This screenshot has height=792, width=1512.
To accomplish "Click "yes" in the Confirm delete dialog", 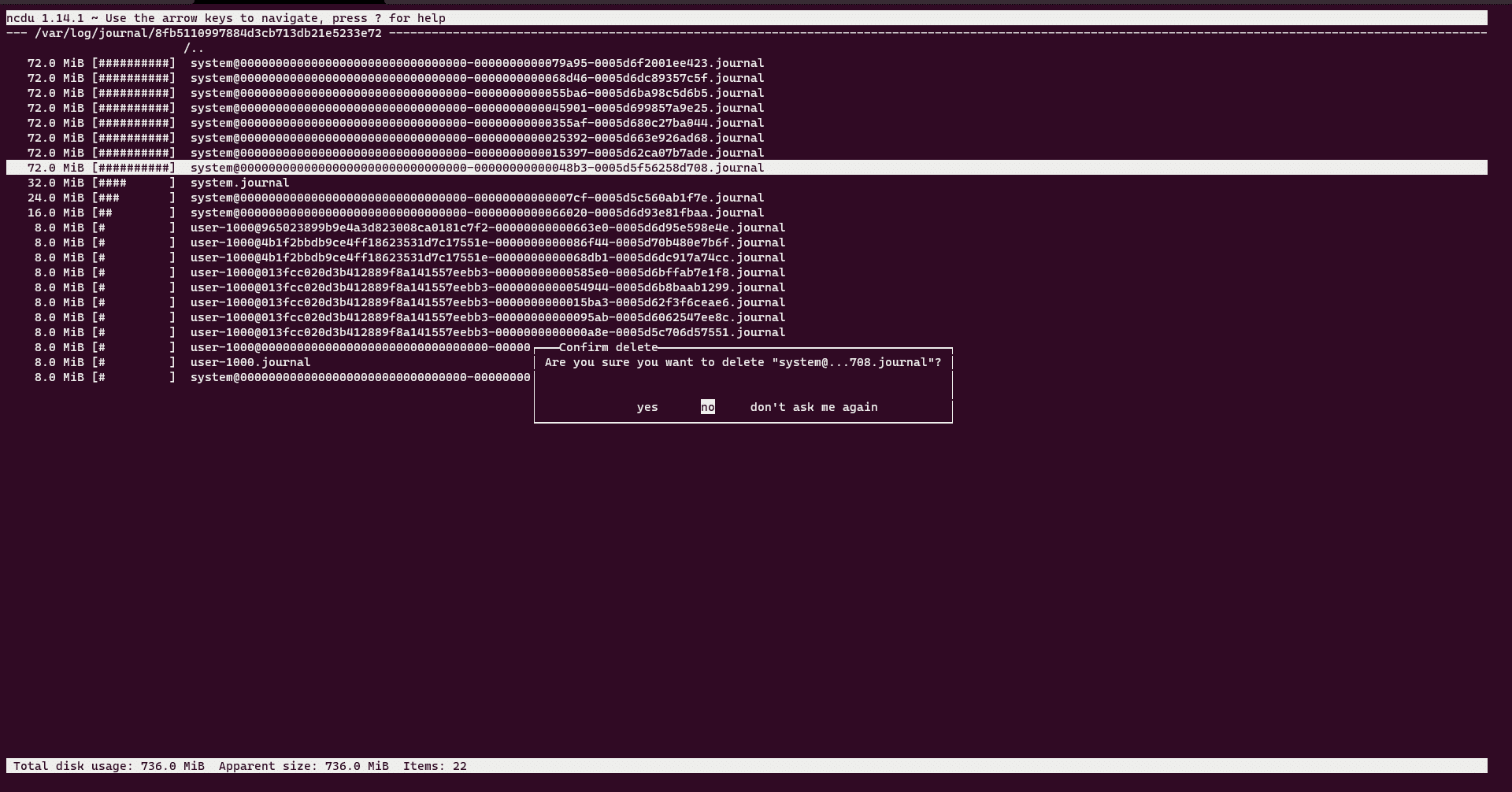I will click(x=647, y=407).
